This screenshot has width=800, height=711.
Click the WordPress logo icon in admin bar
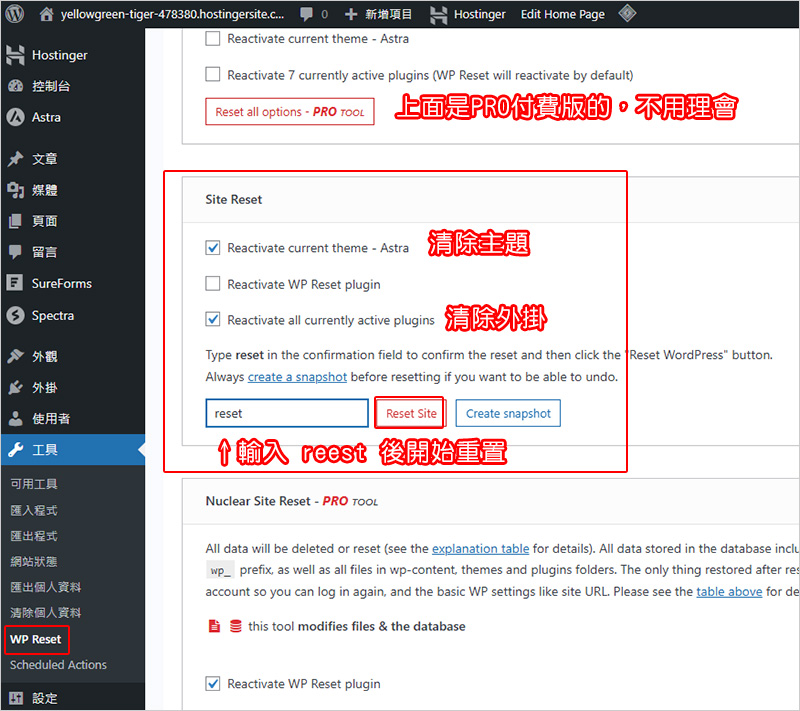coord(15,15)
